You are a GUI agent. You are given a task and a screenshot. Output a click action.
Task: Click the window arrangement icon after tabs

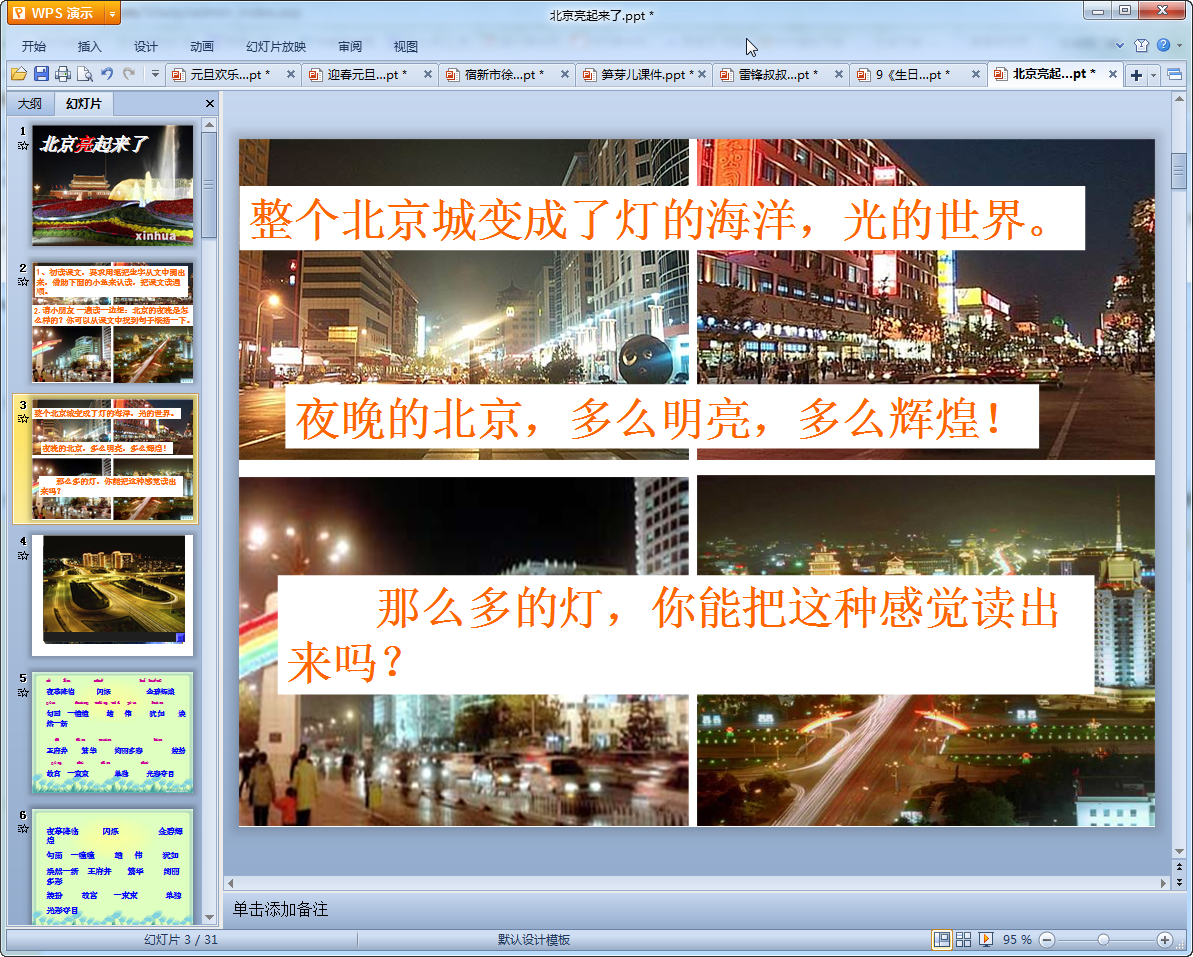[1174, 75]
